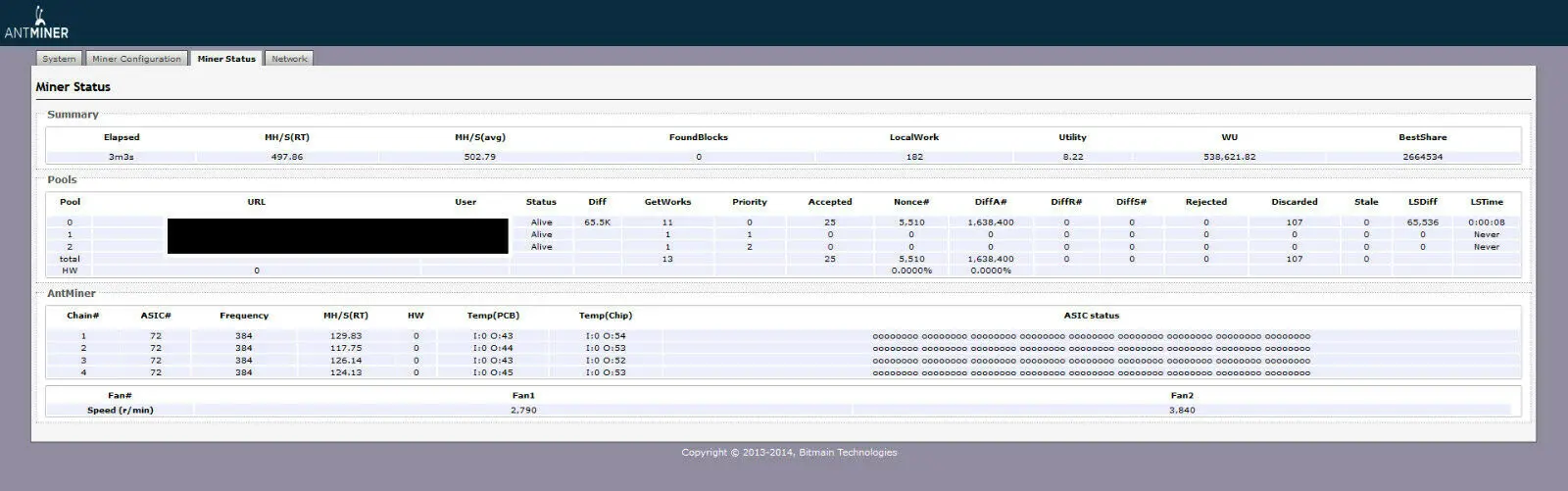Click pool 0 Accepted value 25
The image size is (1568, 491).
point(830,222)
